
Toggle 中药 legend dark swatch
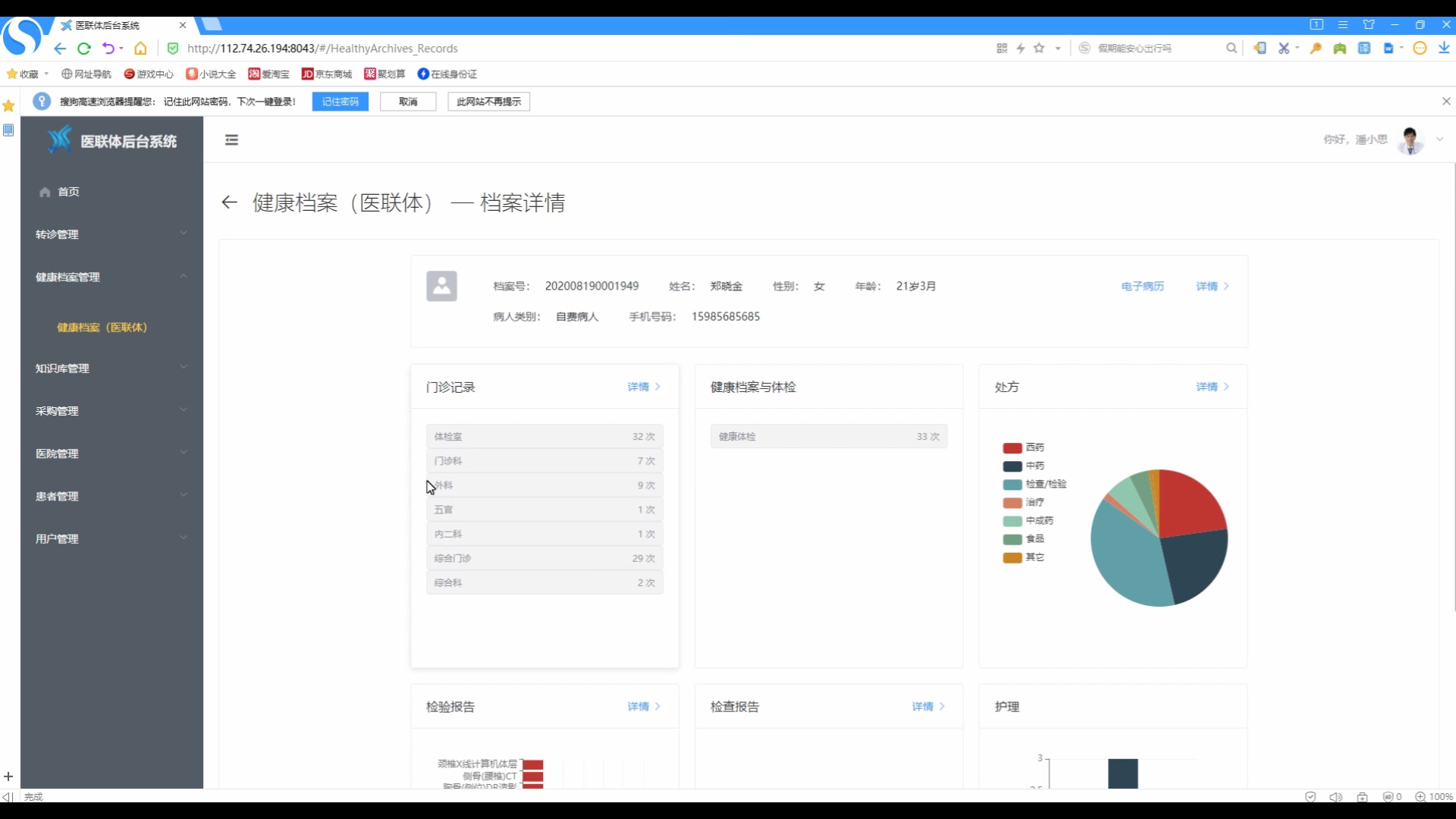coord(1012,466)
